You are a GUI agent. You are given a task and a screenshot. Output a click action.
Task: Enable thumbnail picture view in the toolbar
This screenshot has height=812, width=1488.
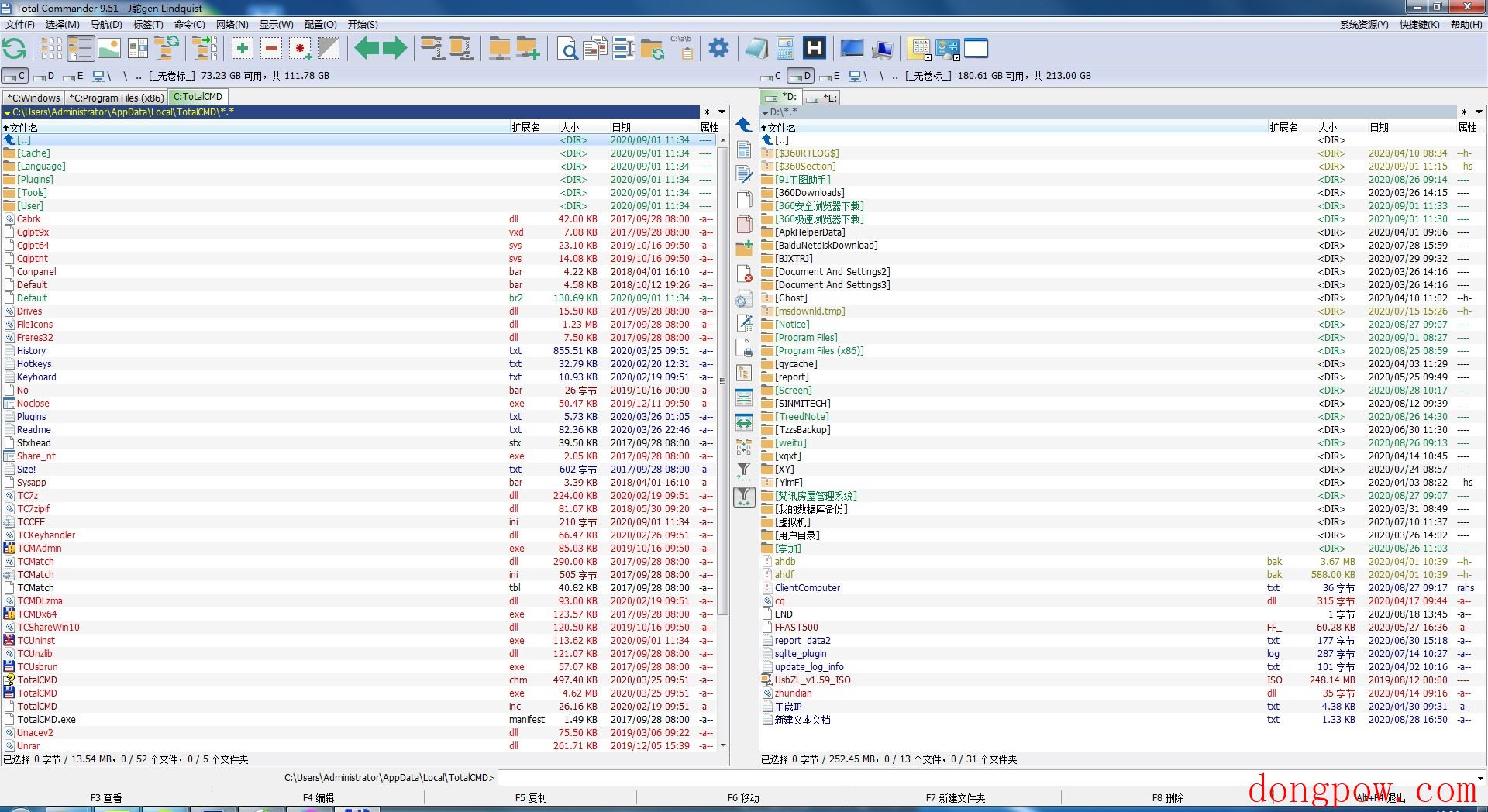[x=109, y=49]
